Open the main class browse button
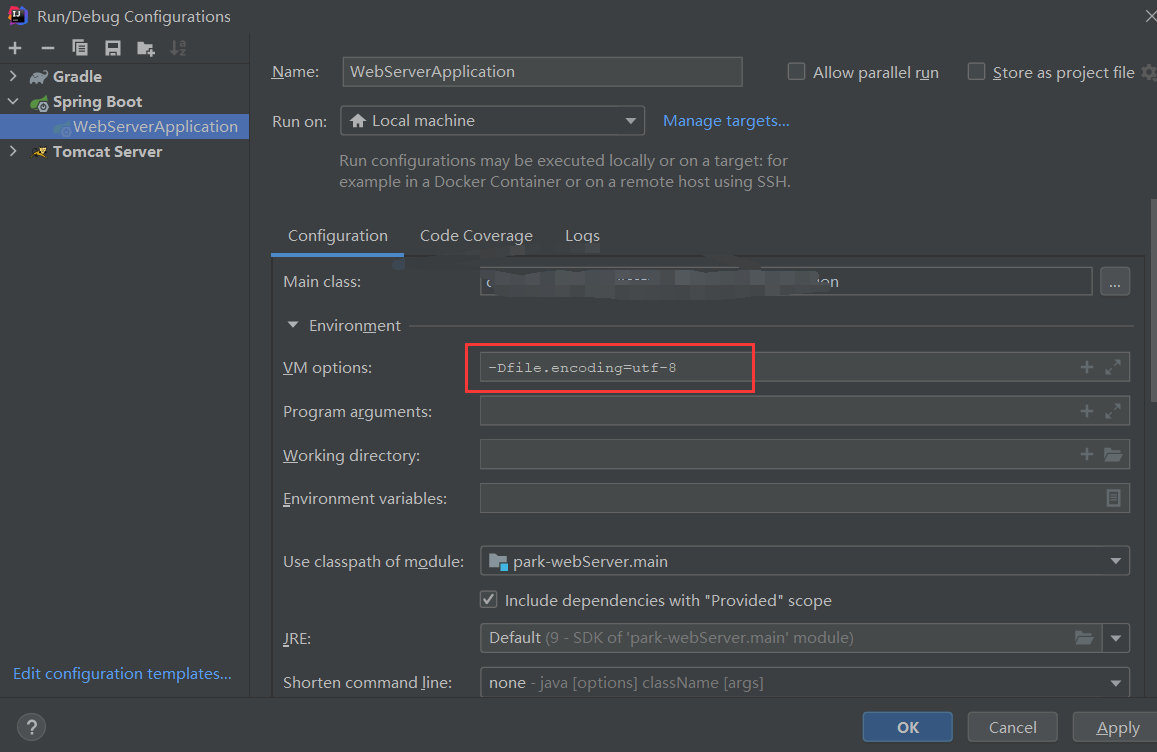Viewport: 1157px width, 752px height. 1114,282
